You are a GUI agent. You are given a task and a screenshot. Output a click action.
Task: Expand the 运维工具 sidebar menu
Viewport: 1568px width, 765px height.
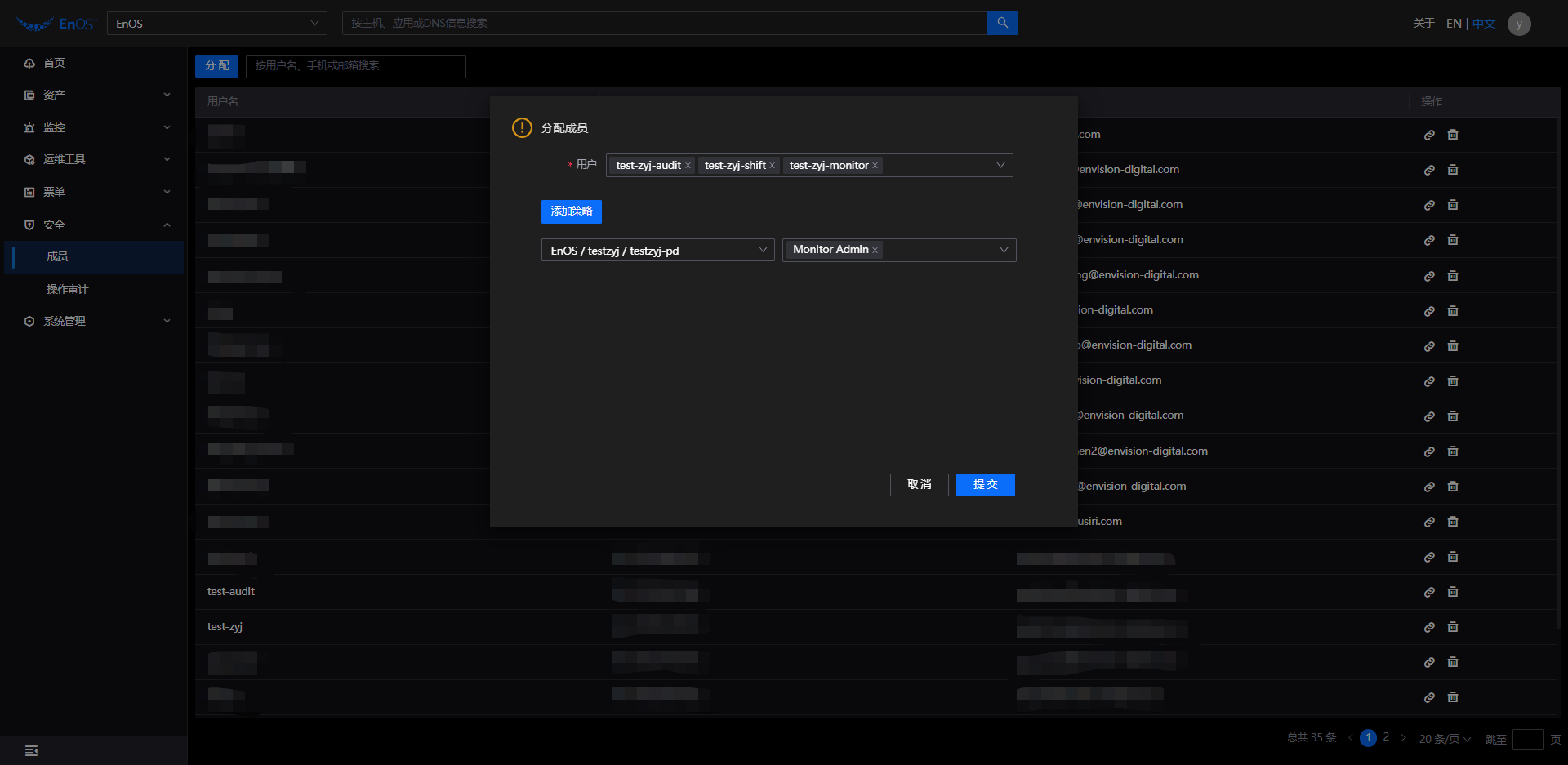(x=96, y=159)
